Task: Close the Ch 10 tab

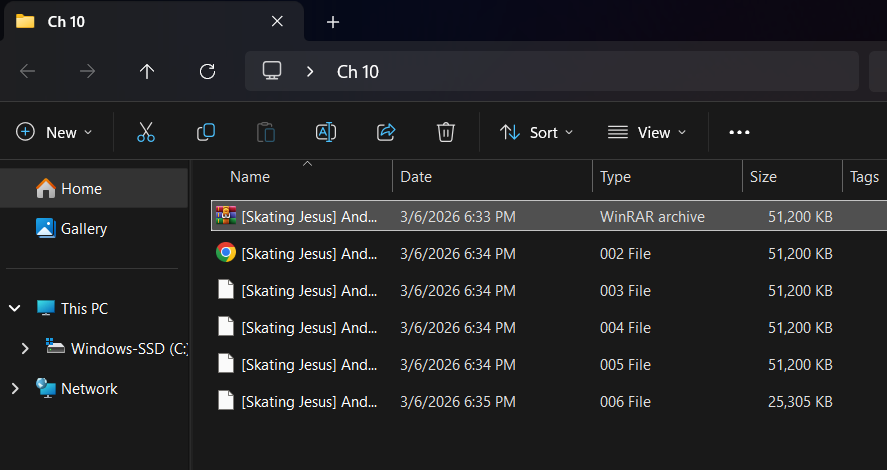Action: point(277,21)
